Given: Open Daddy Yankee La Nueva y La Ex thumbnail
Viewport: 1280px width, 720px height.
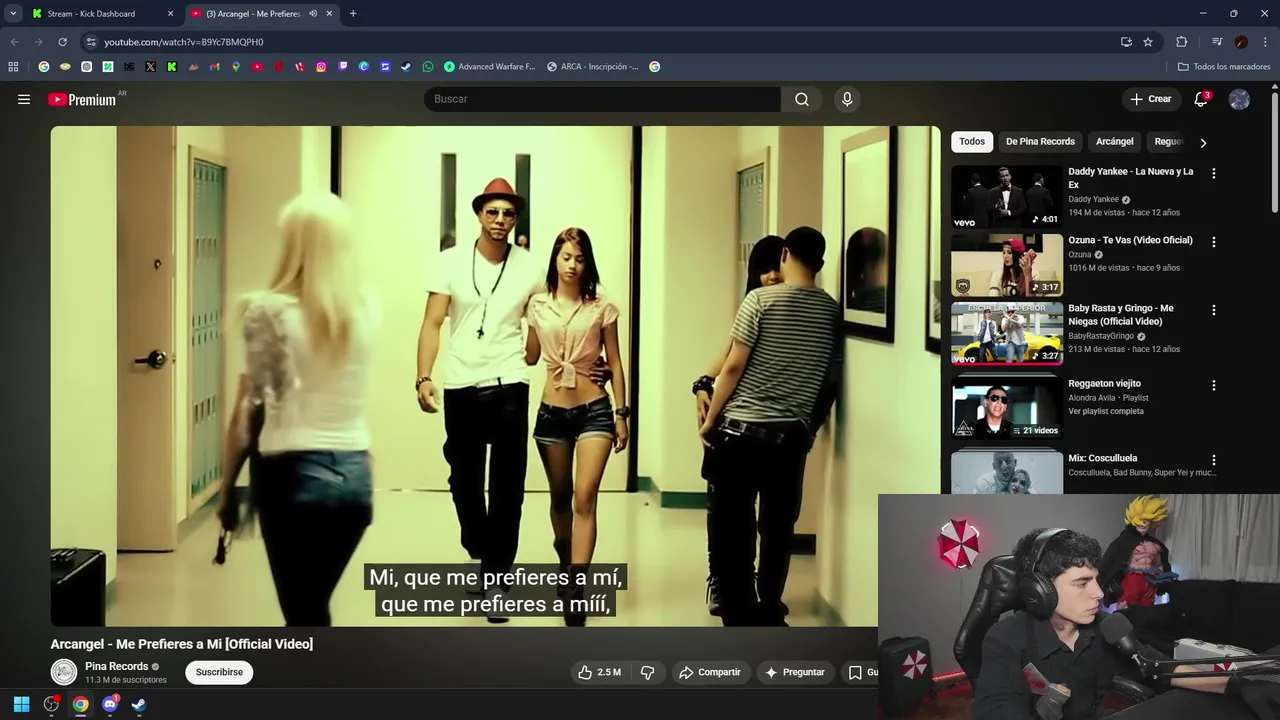Looking at the screenshot, I should pyautogui.click(x=1007, y=197).
